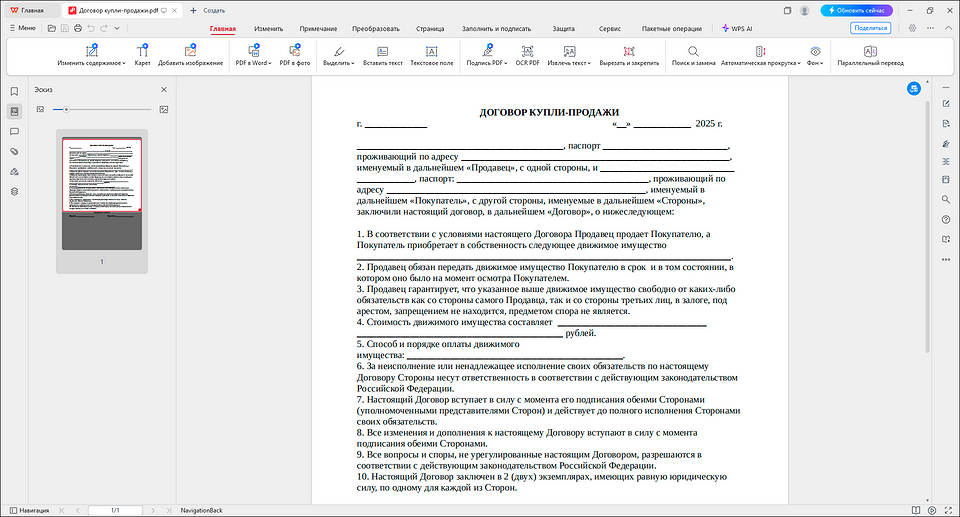Open the Защита ribbon tab

[x=563, y=29]
